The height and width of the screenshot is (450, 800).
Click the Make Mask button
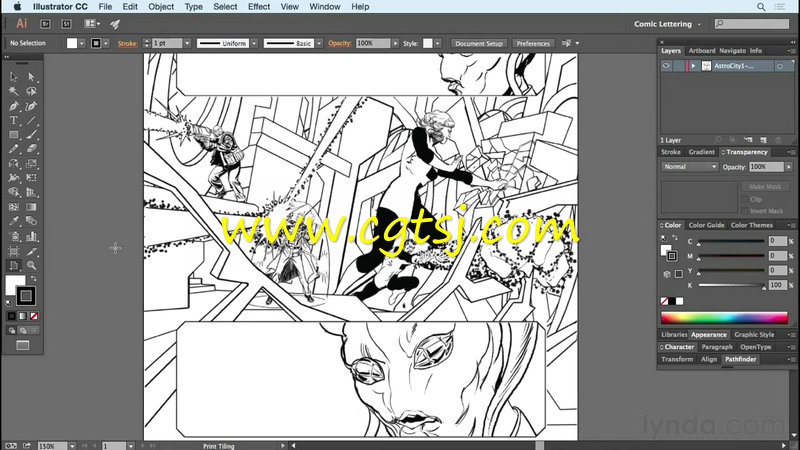tap(765, 187)
